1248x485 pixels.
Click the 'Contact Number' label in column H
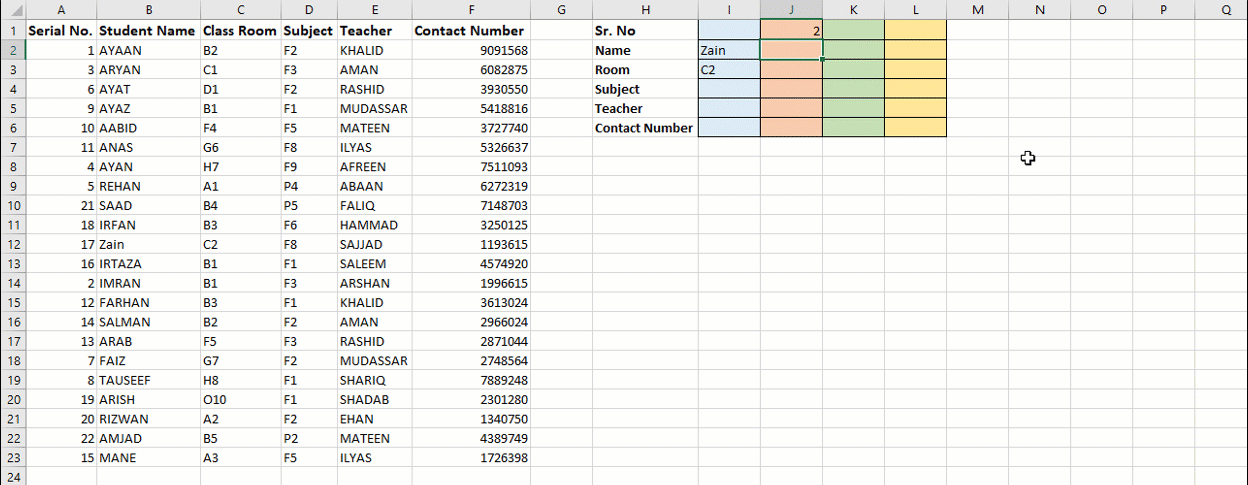(644, 128)
